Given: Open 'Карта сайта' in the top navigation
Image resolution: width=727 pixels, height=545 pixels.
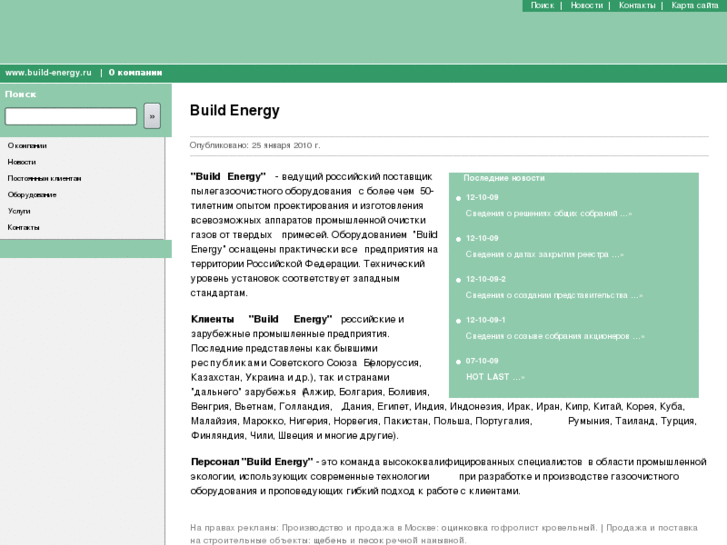Looking at the screenshot, I should pos(695,6).
